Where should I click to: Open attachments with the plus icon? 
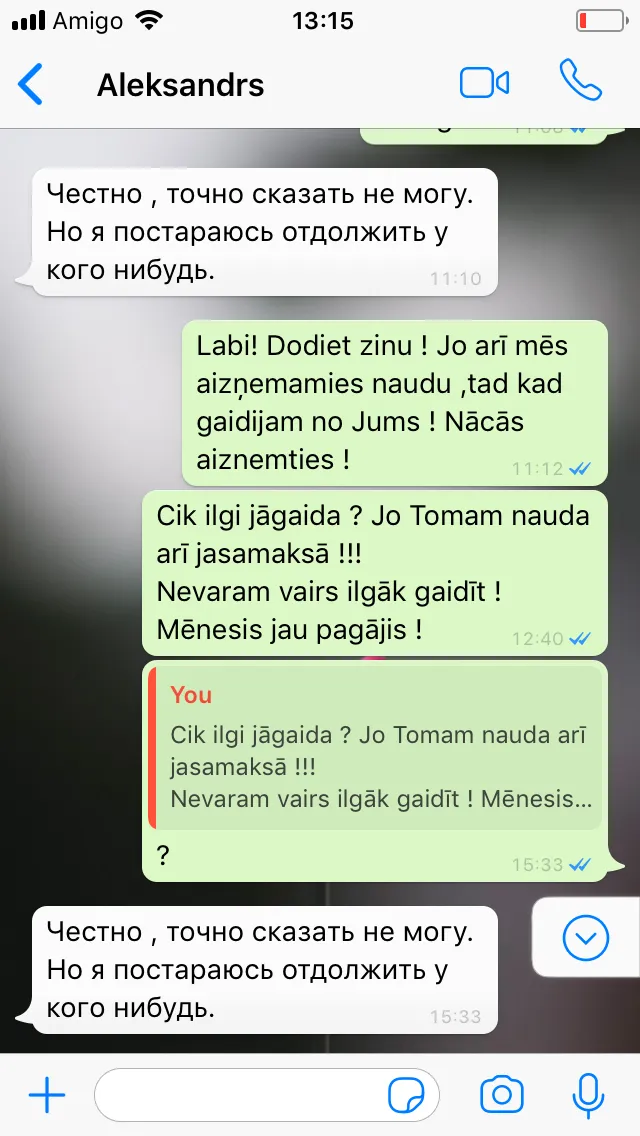(47, 1094)
